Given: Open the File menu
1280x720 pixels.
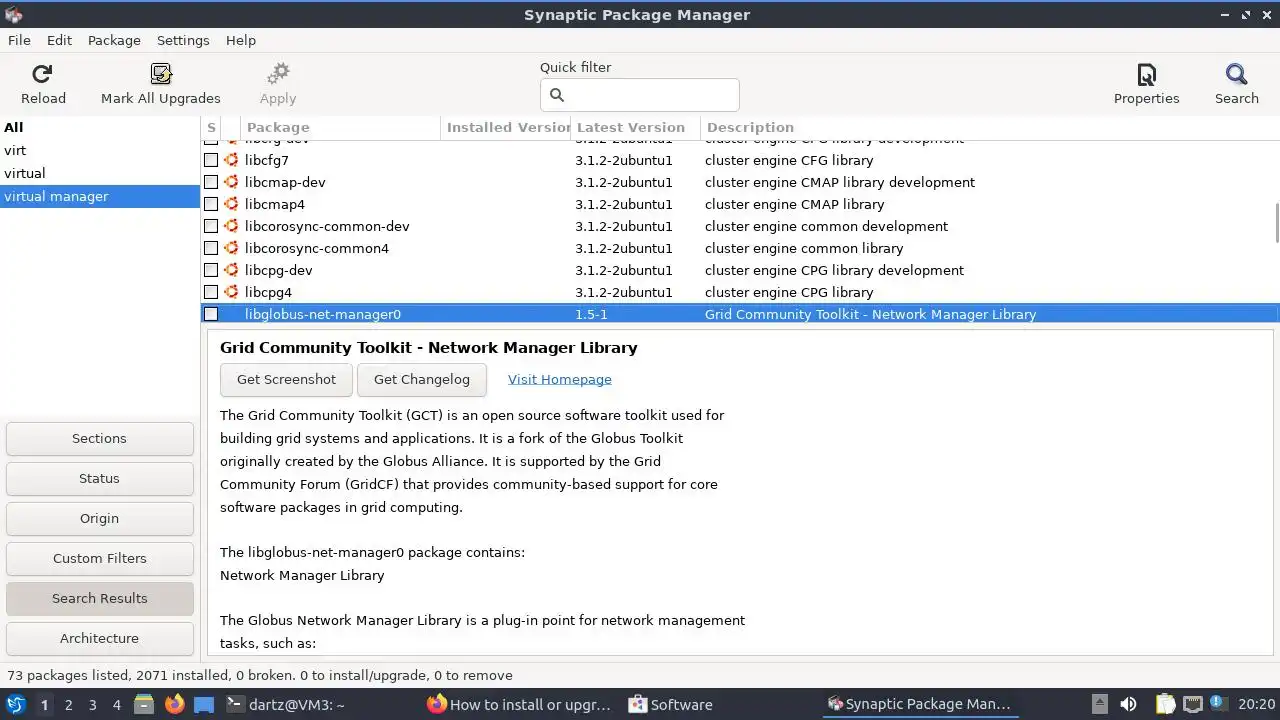Looking at the screenshot, I should tap(19, 40).
